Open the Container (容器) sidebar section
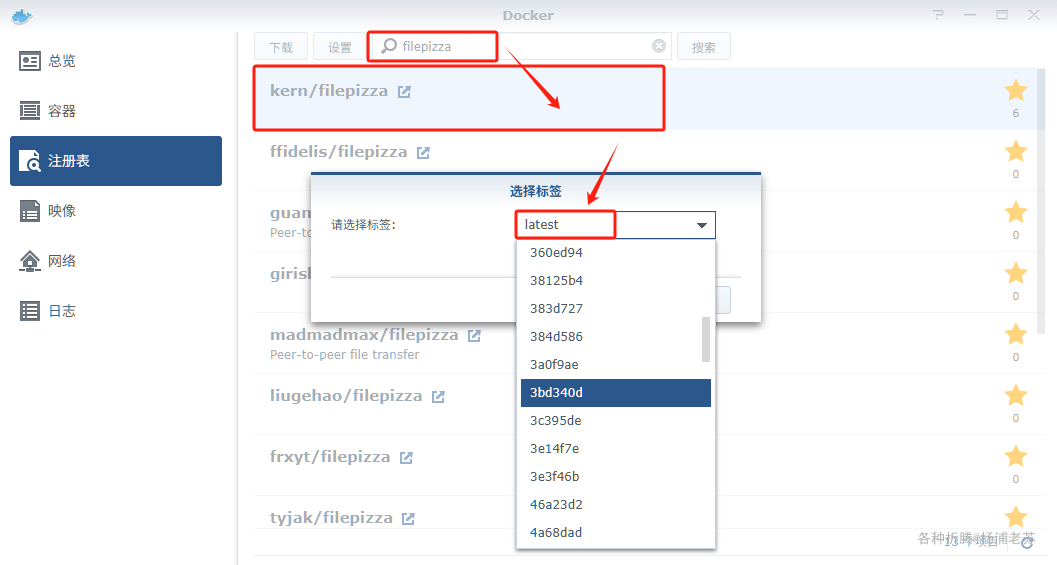The image size is (1057, 565). 116,111
